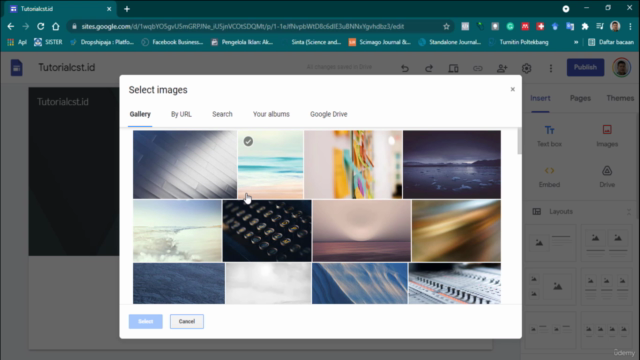Viewport: 640px width, 360px height.
Task: Switch to the Insert side panel tab
Action: click(x=540, y=98)
